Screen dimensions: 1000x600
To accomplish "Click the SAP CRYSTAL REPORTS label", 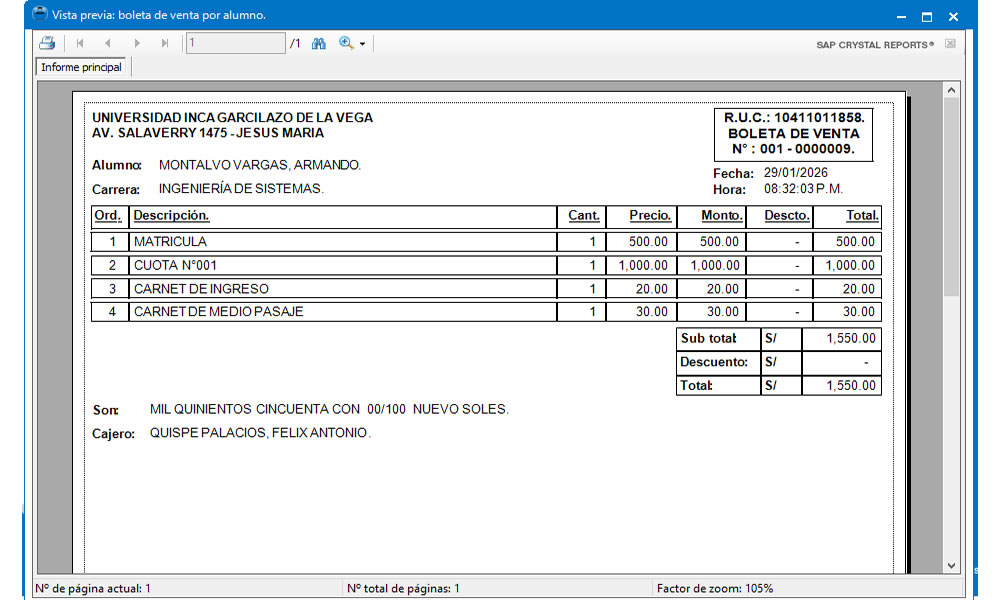I will (875, 45).
